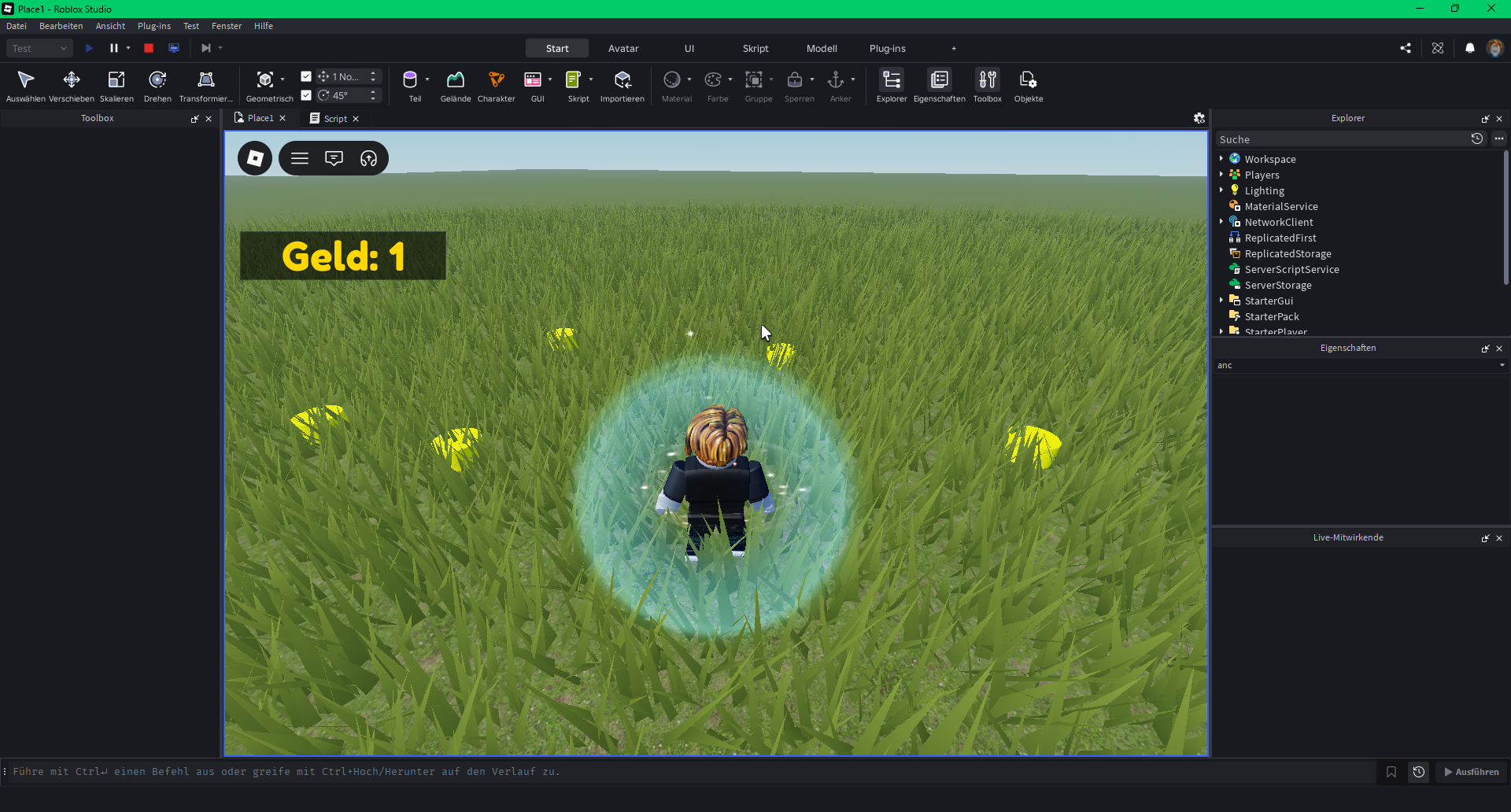The image size is (1511, 812).
Task: Open the Test mode dropdown
Action: (39, 48)
